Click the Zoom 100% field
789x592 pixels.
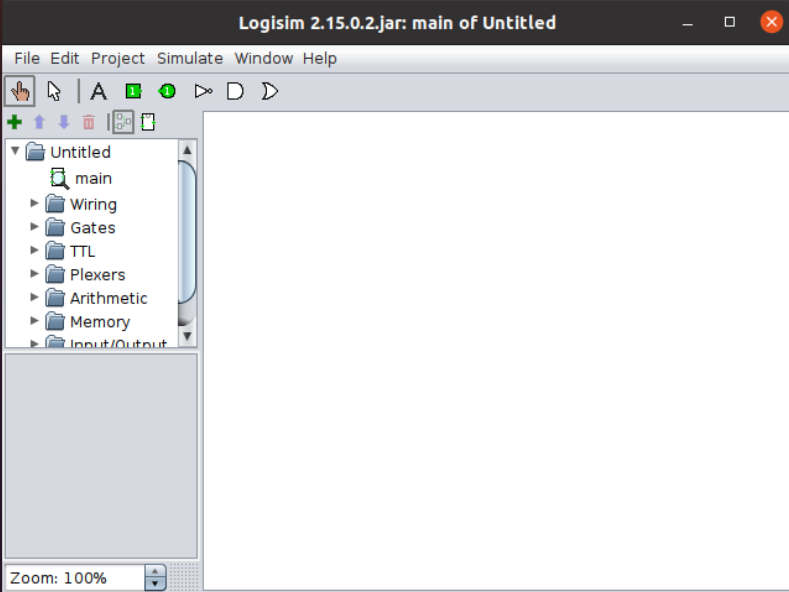click(75, 578)
